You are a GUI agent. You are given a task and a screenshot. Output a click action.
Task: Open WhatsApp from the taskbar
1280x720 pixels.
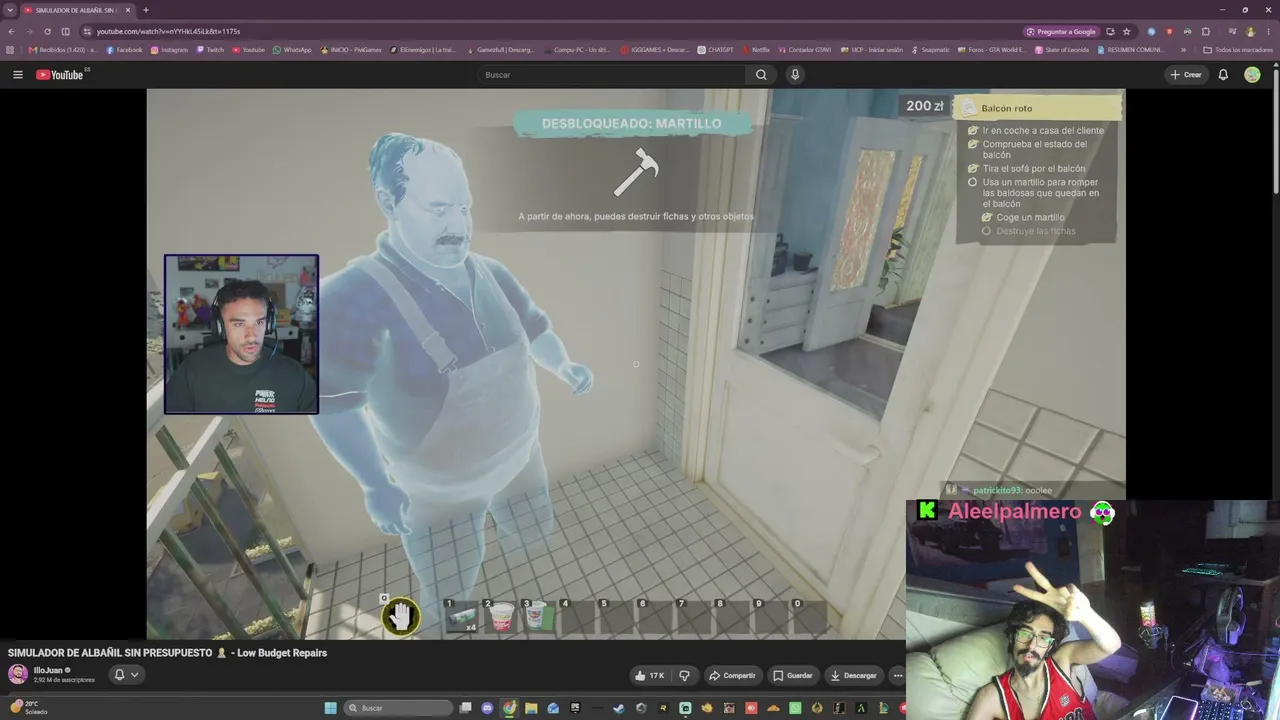click(x=795, y=708)
